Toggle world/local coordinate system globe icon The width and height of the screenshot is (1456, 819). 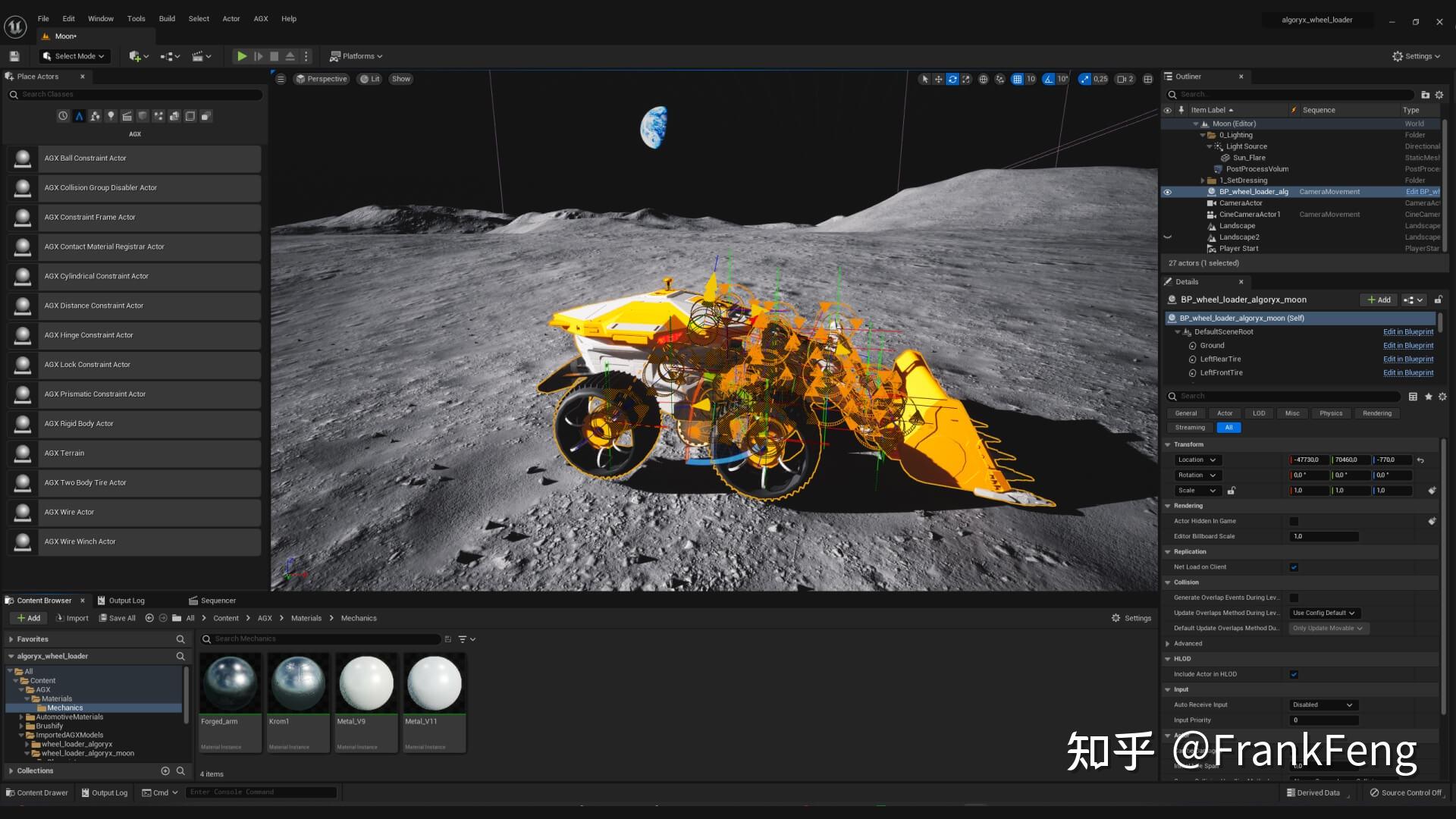pos(984,79)
